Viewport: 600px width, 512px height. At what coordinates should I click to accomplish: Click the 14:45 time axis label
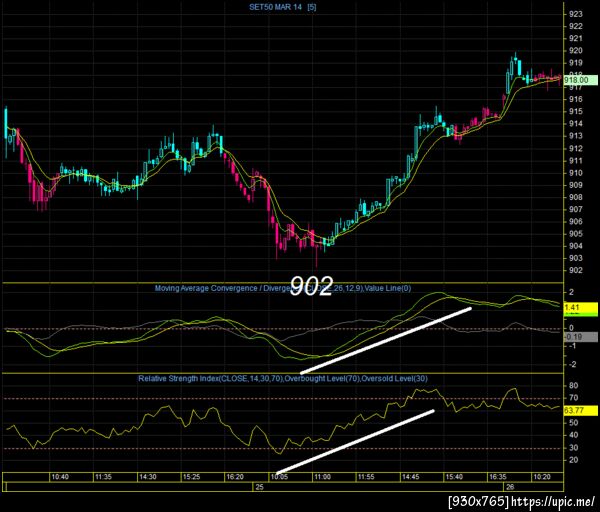click(x=410, y=477)
